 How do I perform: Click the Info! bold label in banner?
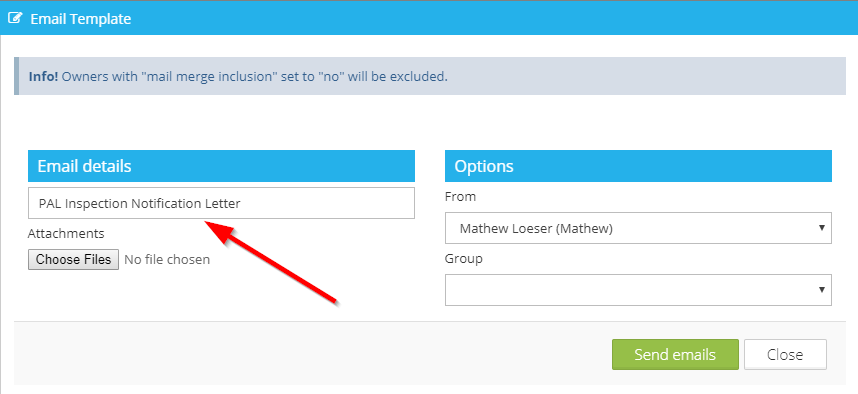pyautogui.click(x=43, y=77)
